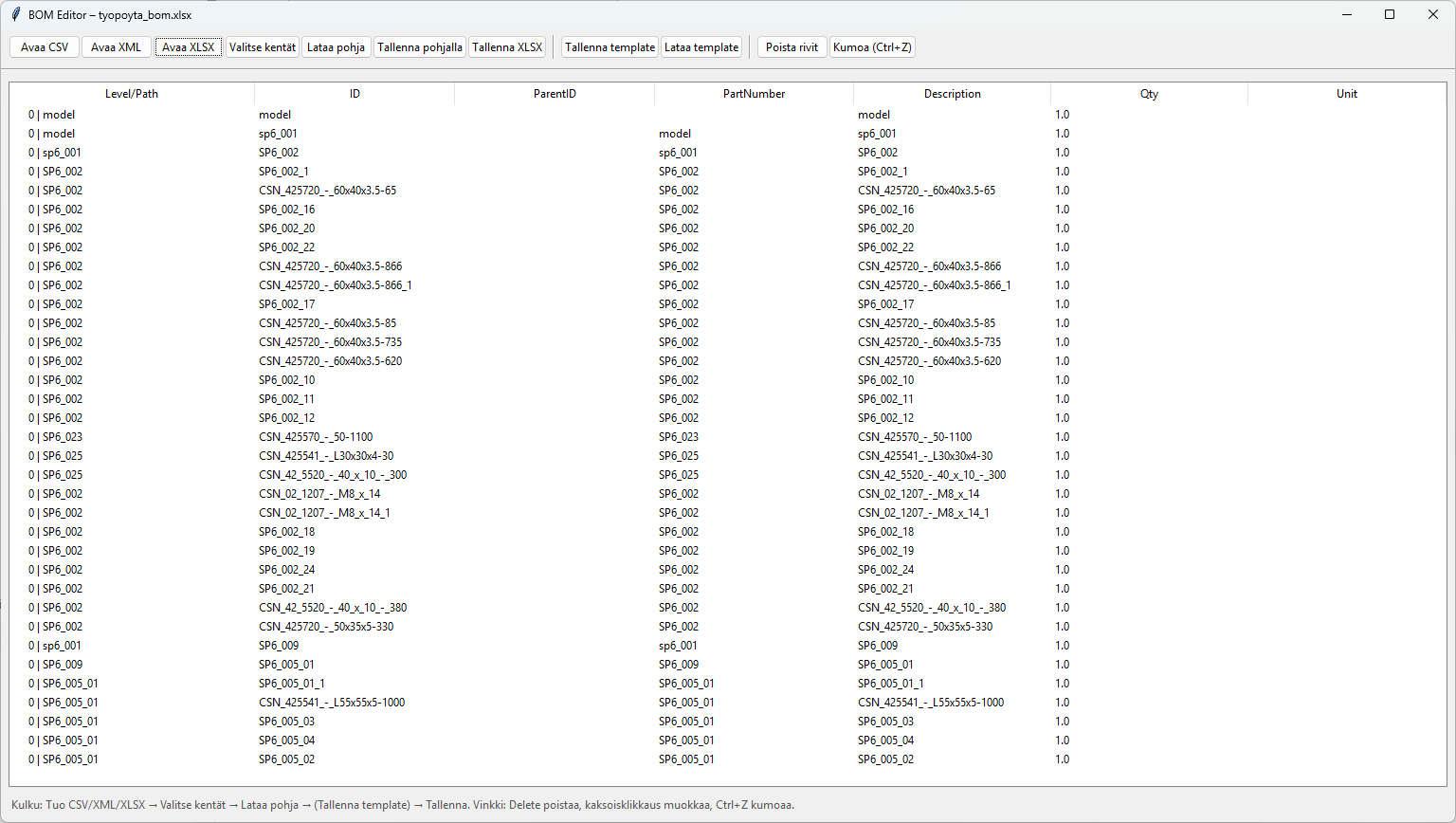
Task: Select SP6_005_03 in the ID column
Action: [x=286, y=722]
